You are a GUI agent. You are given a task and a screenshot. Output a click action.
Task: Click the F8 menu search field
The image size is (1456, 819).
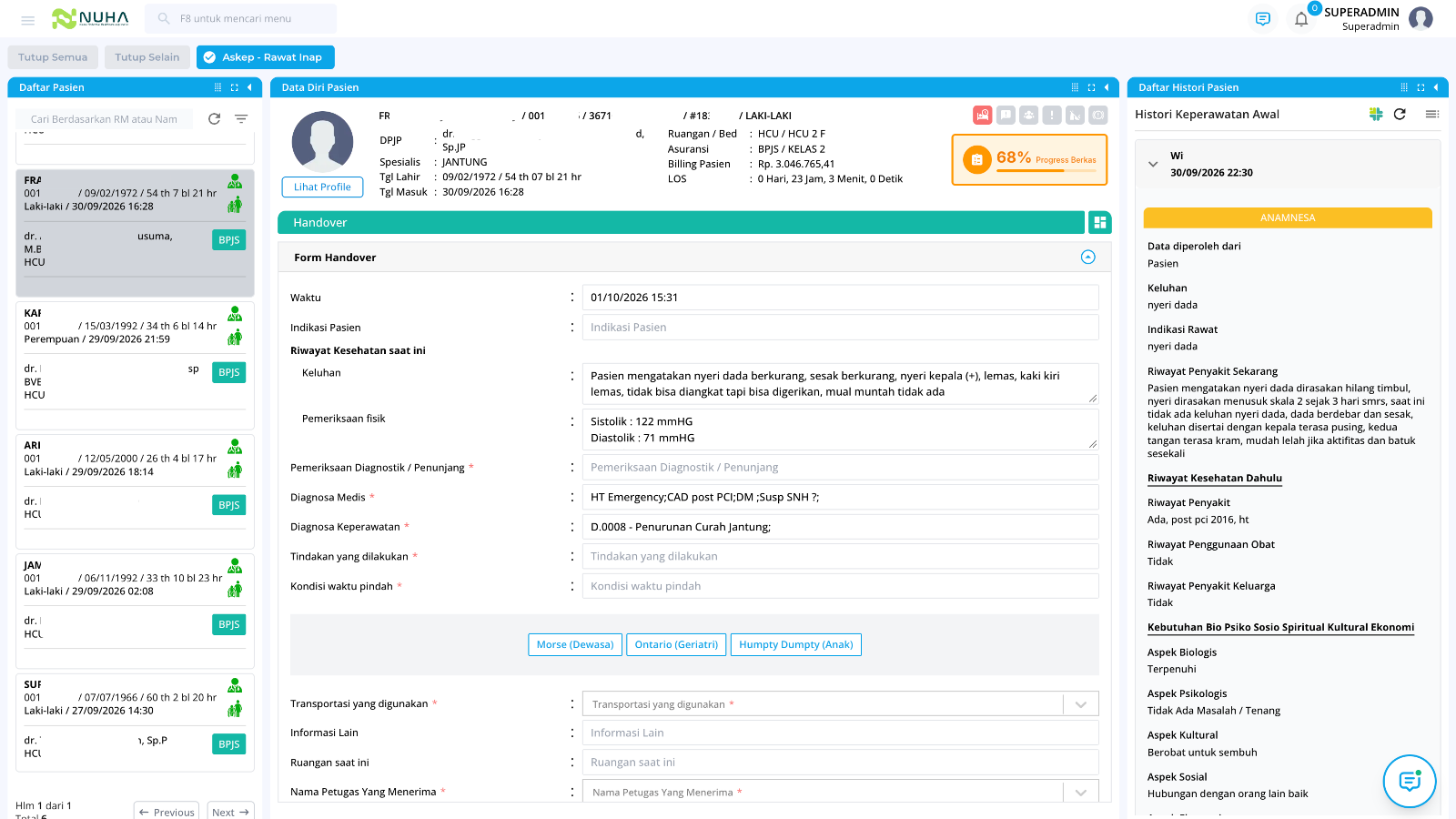click(x=241, y=18)
